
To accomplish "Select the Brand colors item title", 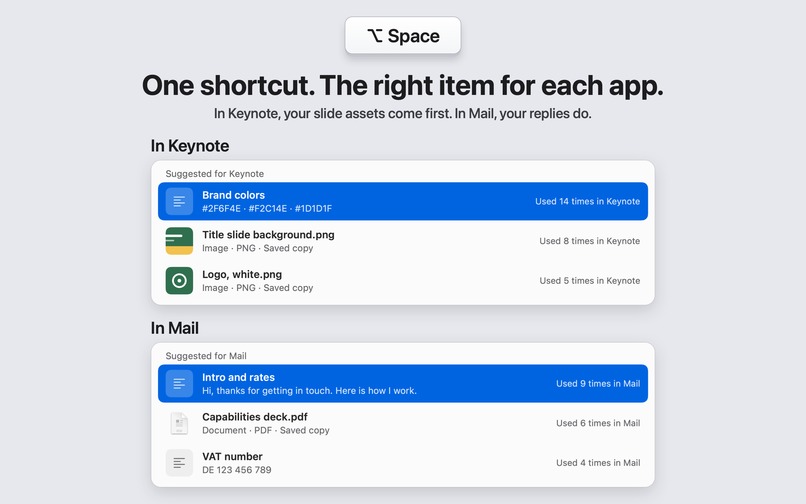I will (x=233, y=195).
